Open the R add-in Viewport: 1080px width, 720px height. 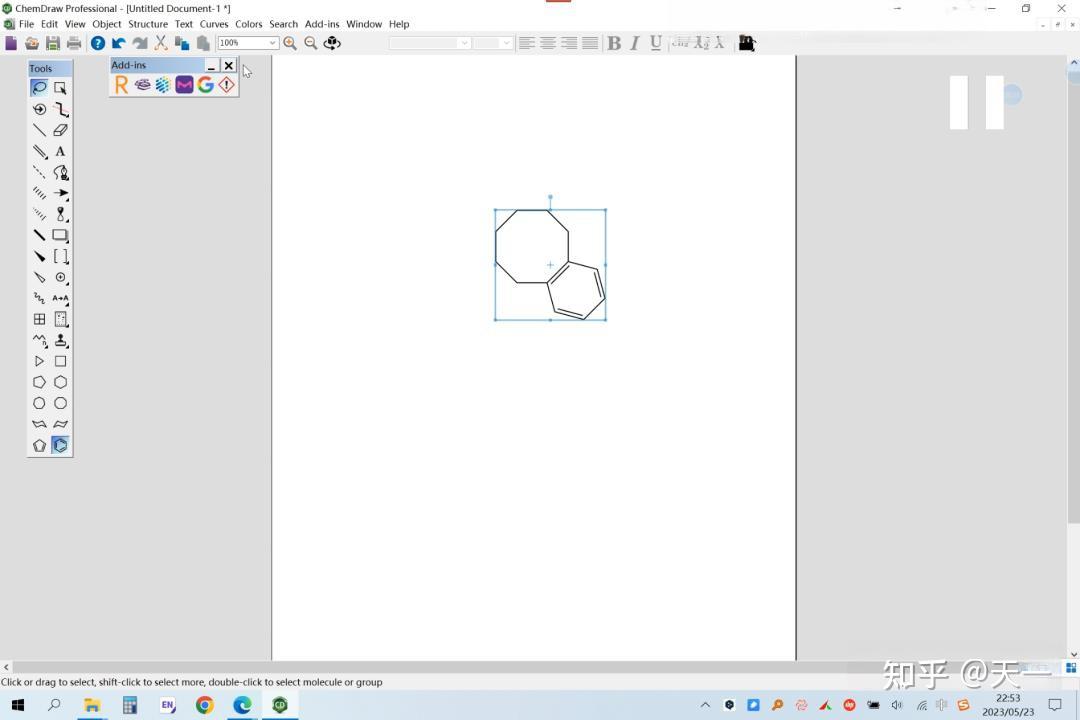[122, 84]
